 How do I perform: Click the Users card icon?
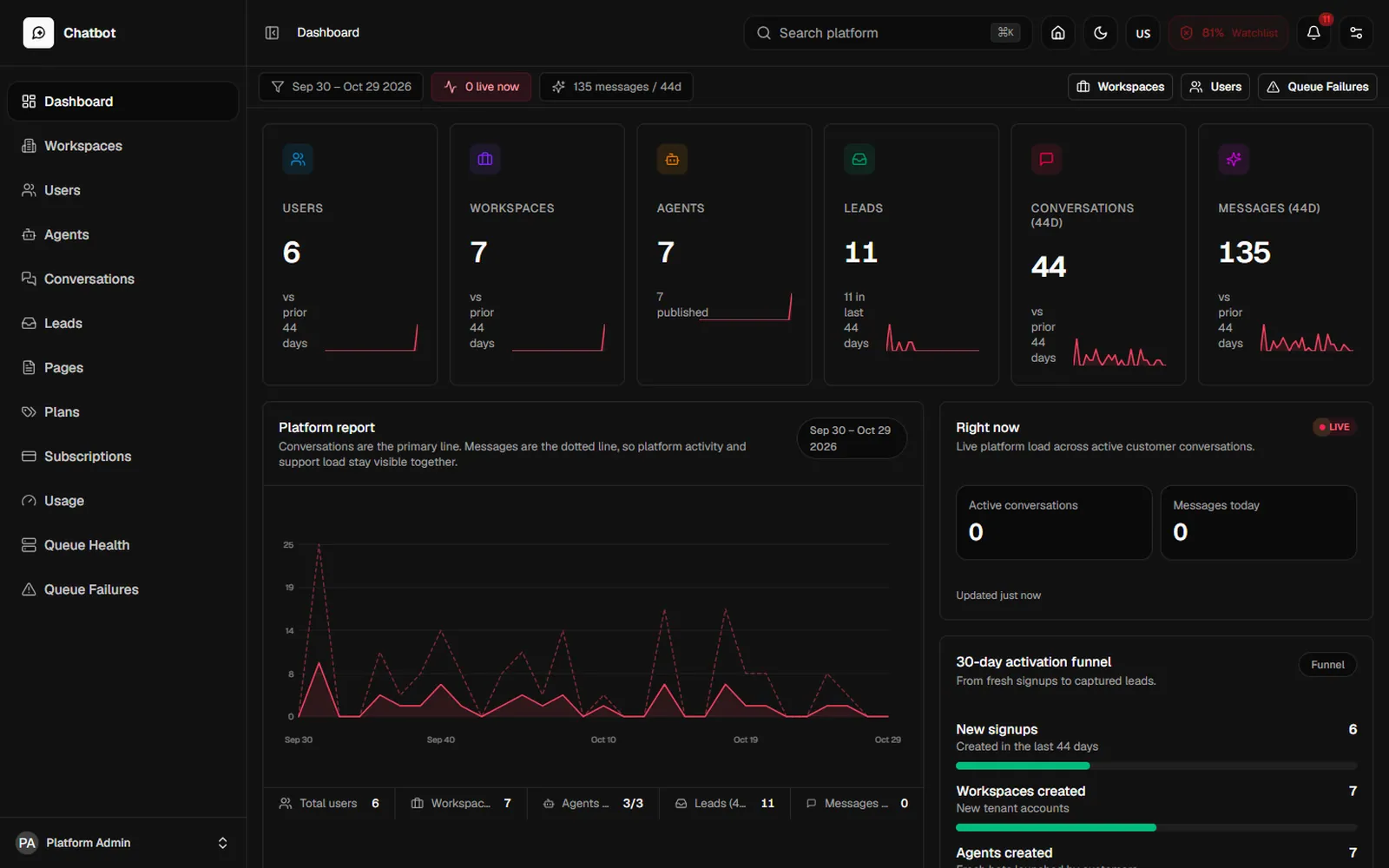coord(298,159)
